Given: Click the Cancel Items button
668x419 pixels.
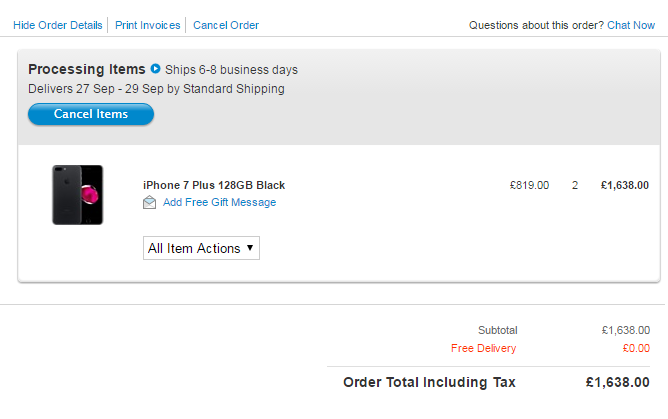Looking at the screenshot, I should (x=91, y=114).
